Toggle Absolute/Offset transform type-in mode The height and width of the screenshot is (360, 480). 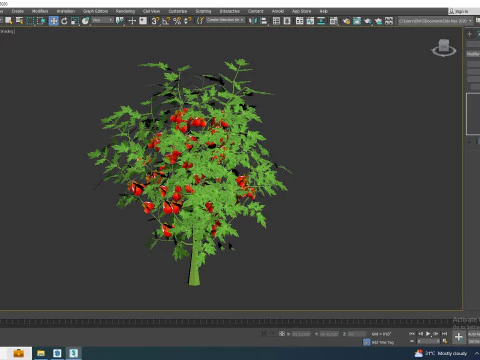click(x=282, y=333)
